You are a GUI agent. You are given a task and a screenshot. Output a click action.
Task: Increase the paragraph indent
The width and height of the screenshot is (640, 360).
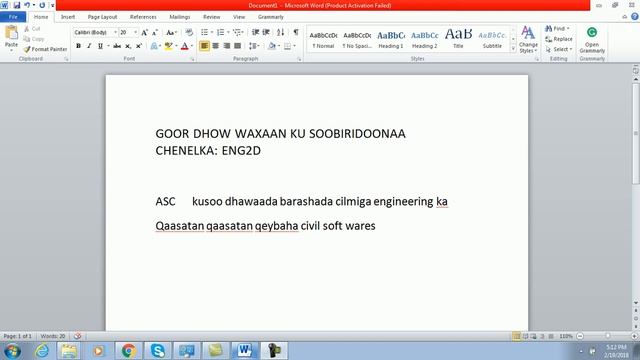click(x=266, y=32)
